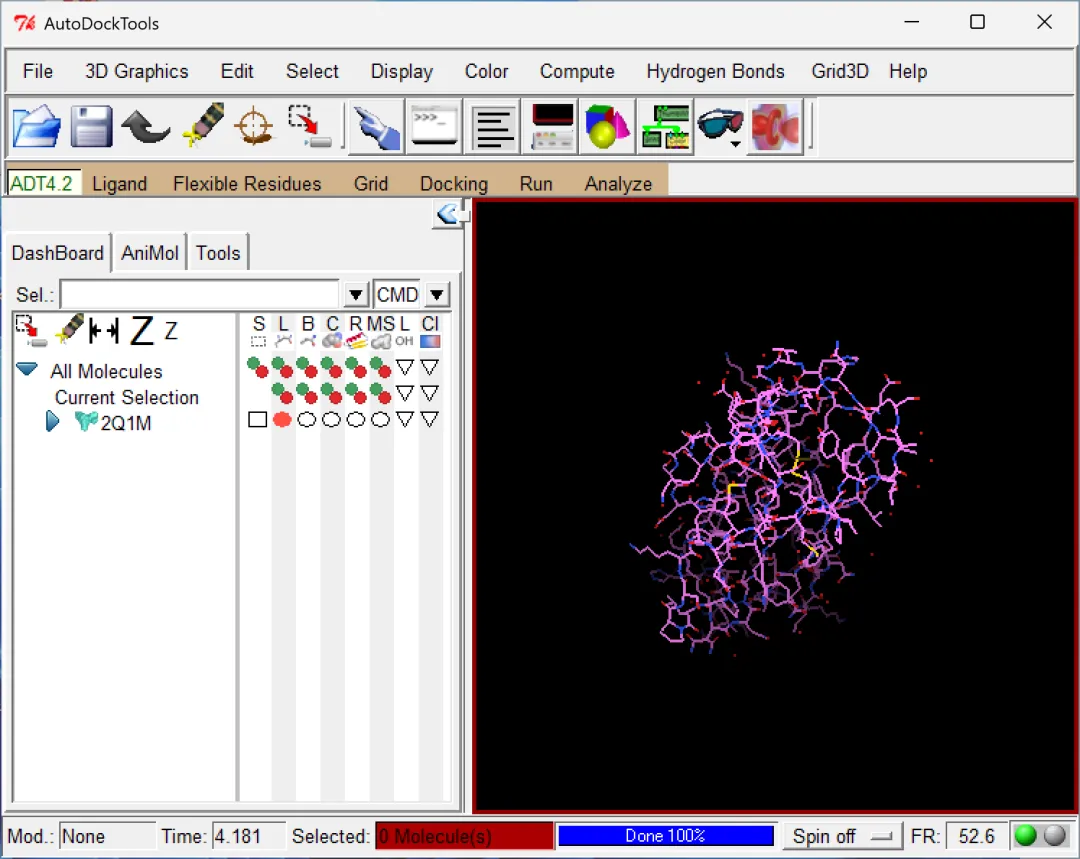Click the green status indicator light
Image resolution: width=1080 pixels, height=859 pixels.
(x=1026, y=836)
